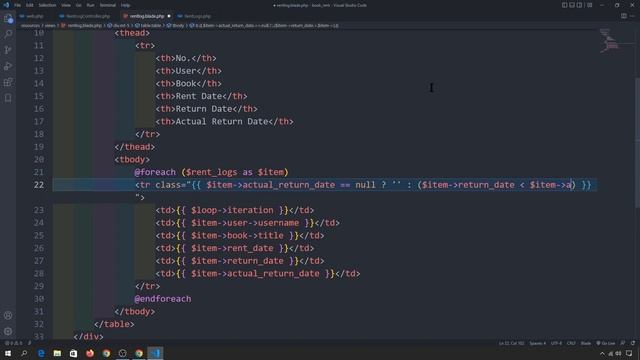Click the resources breadcrumb segment
Screen dimensions: 640x360
[x=30, y=25]
